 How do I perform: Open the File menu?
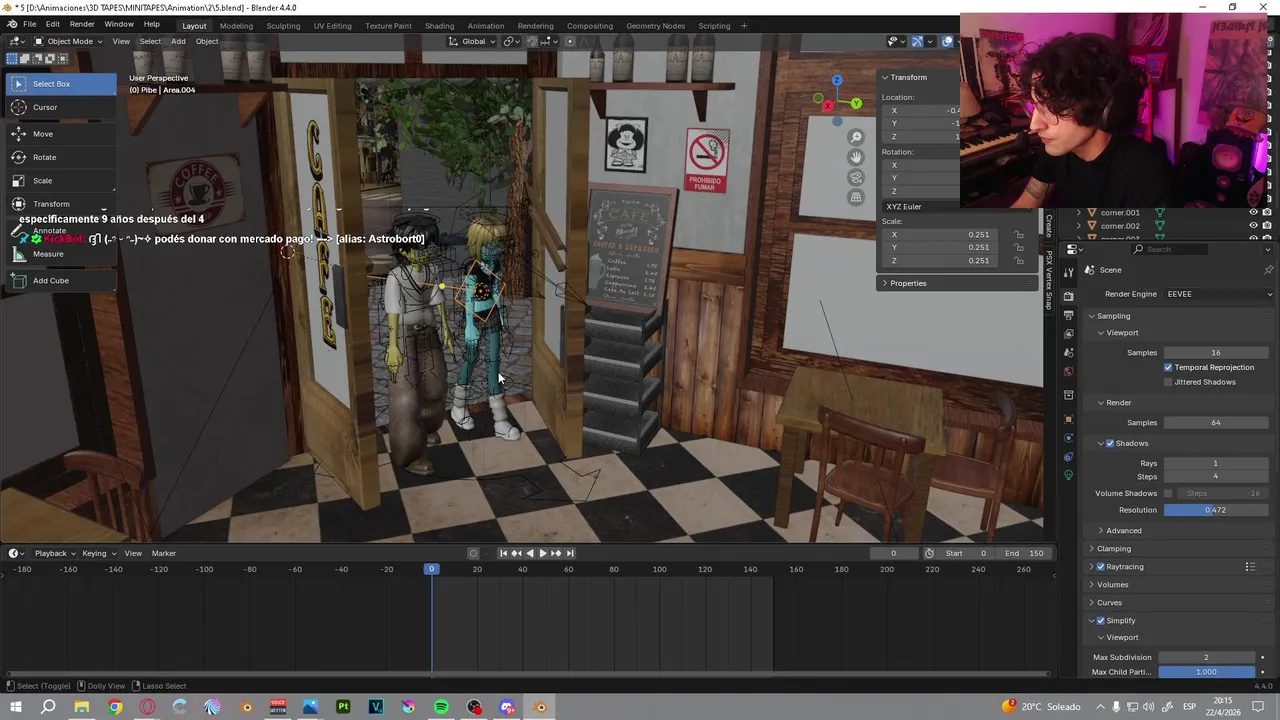pos(30,24)
